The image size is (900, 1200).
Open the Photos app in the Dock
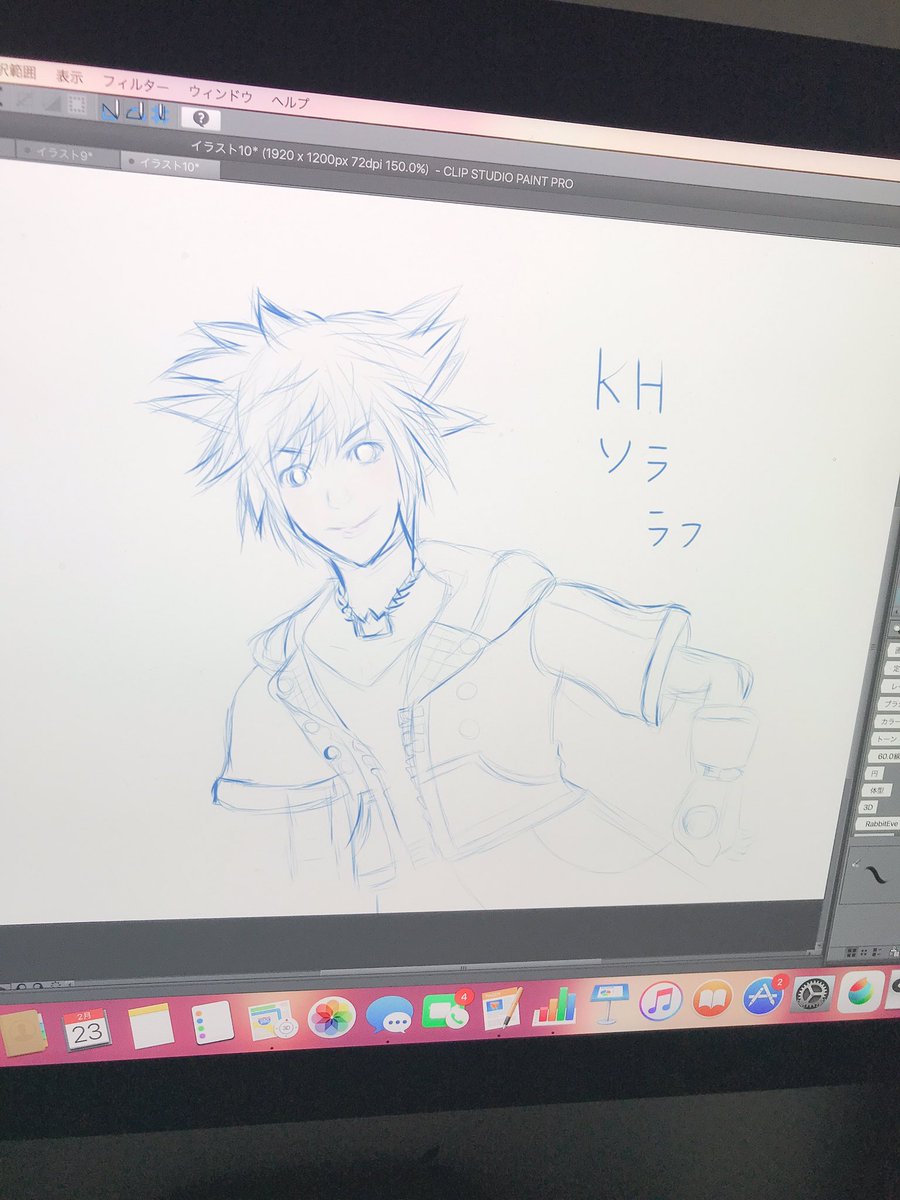pos(331,1016)
